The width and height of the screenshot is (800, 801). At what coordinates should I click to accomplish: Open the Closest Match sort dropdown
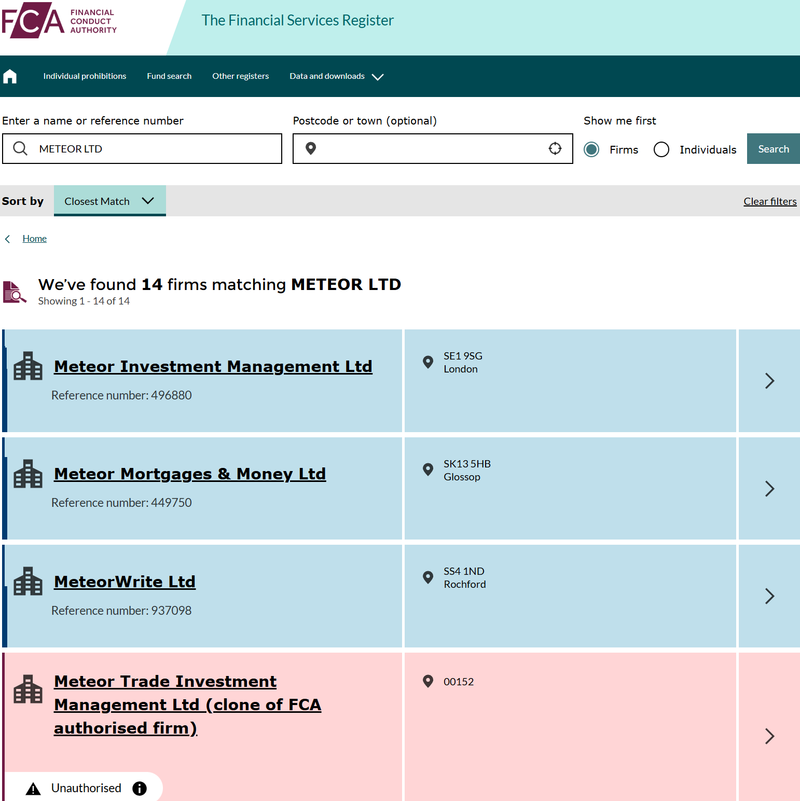coord(110,201)
